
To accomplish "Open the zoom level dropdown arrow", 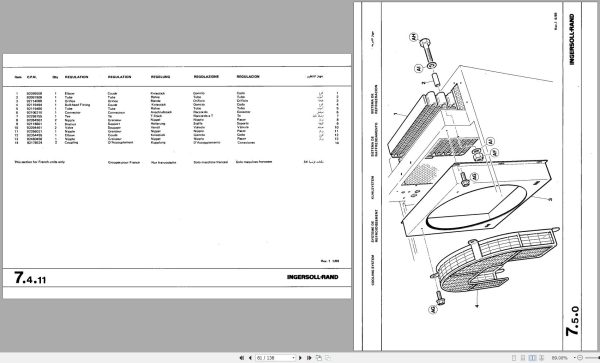I will click(575, 358).
